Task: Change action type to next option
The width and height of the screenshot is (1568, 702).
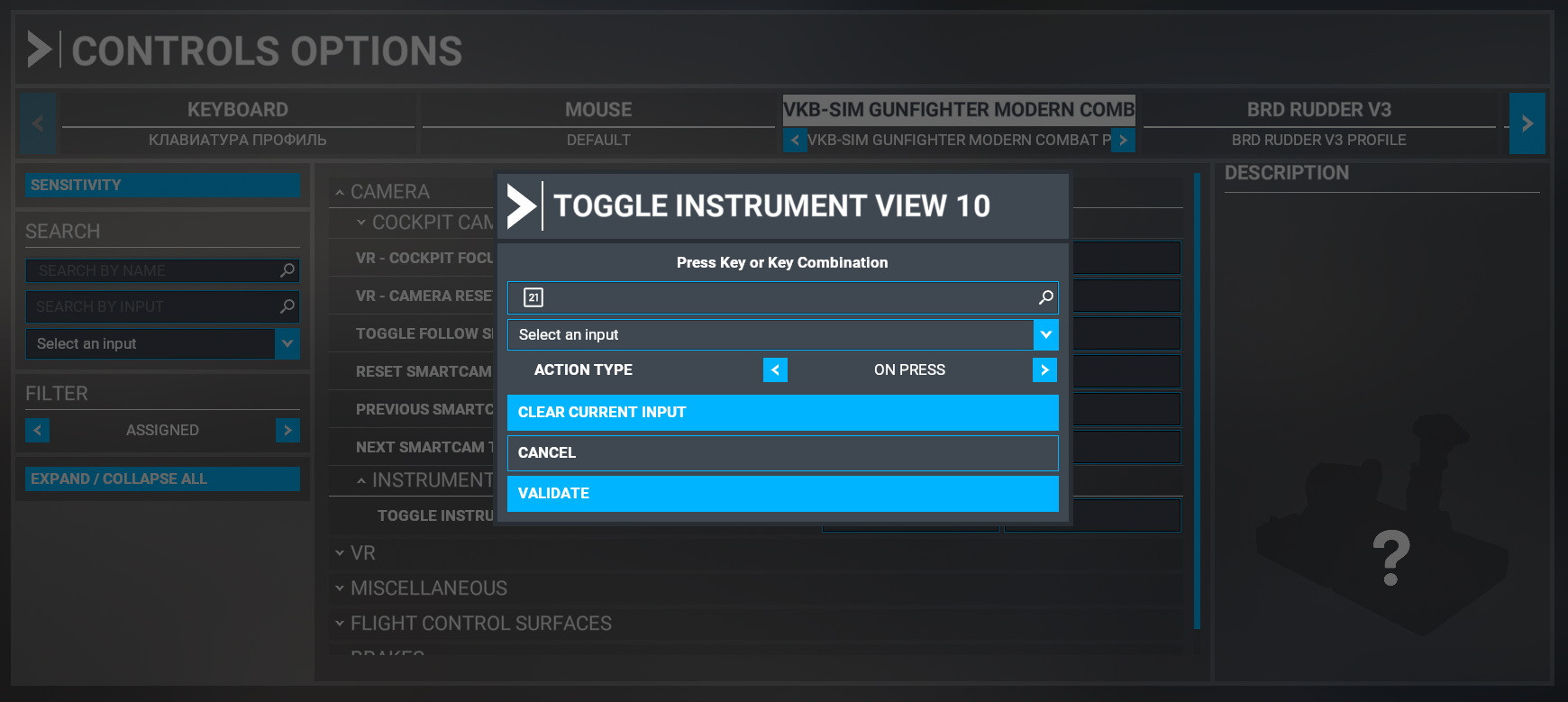Action: (1044, 369)
